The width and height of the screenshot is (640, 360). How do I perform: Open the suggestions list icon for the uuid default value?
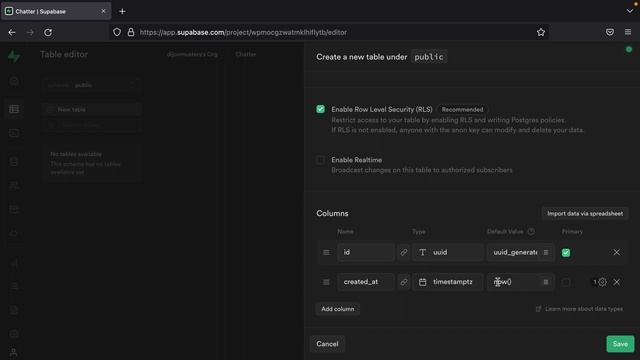(x=546, y=252)
